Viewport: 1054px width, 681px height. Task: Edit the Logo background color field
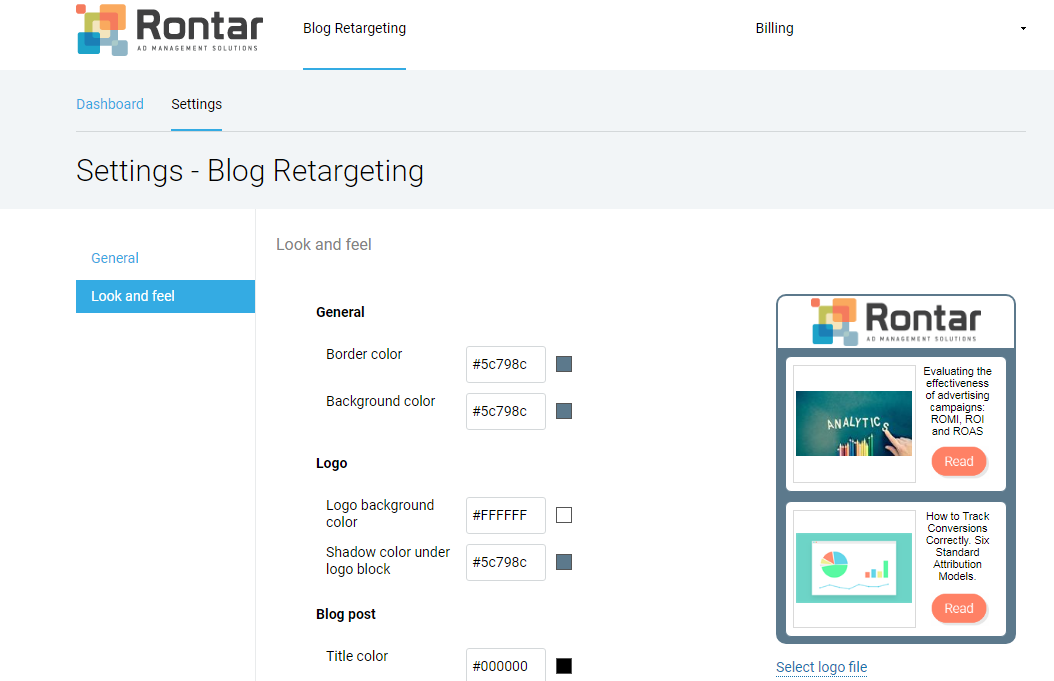[505, 516]
